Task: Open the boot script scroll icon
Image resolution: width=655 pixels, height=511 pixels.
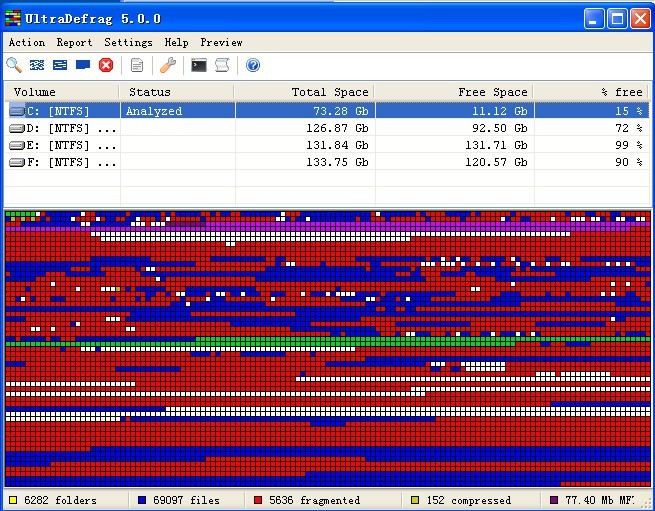Action: click(x=222, y=65)
